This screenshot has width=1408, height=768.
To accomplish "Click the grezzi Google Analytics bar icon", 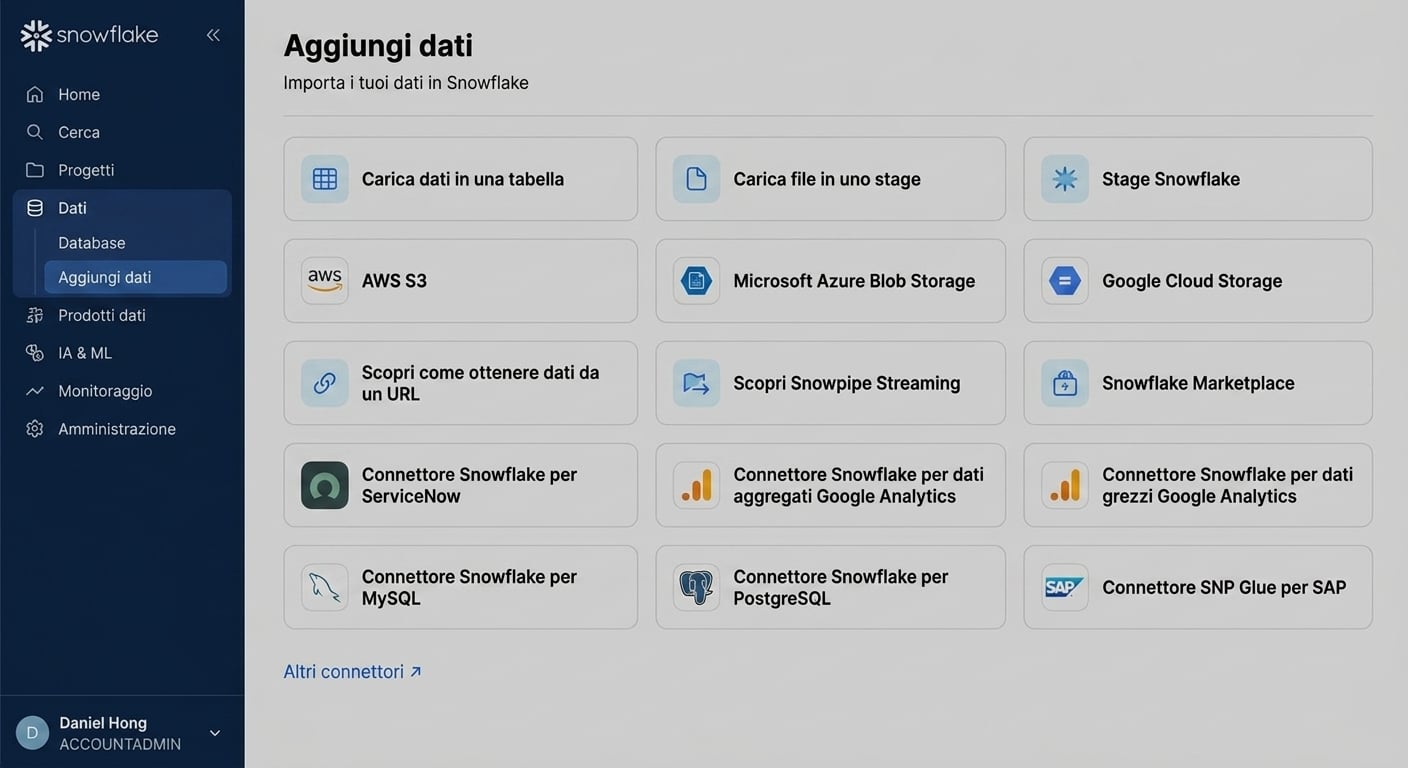I will (1065, 485).
